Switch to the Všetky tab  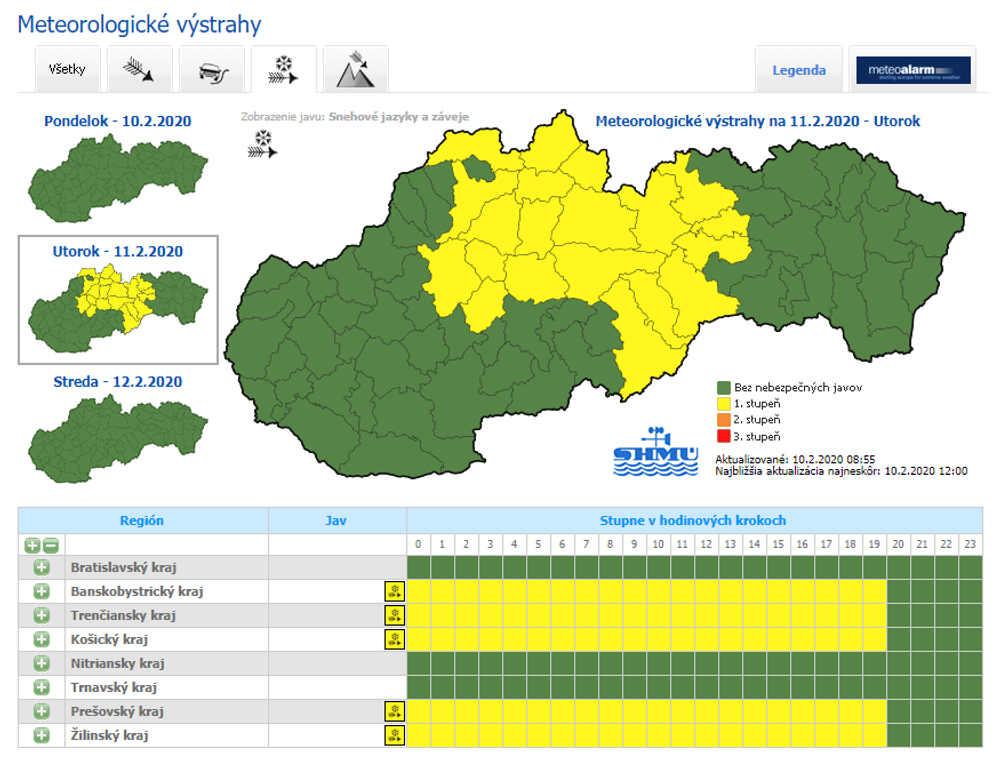pos(67,70)
